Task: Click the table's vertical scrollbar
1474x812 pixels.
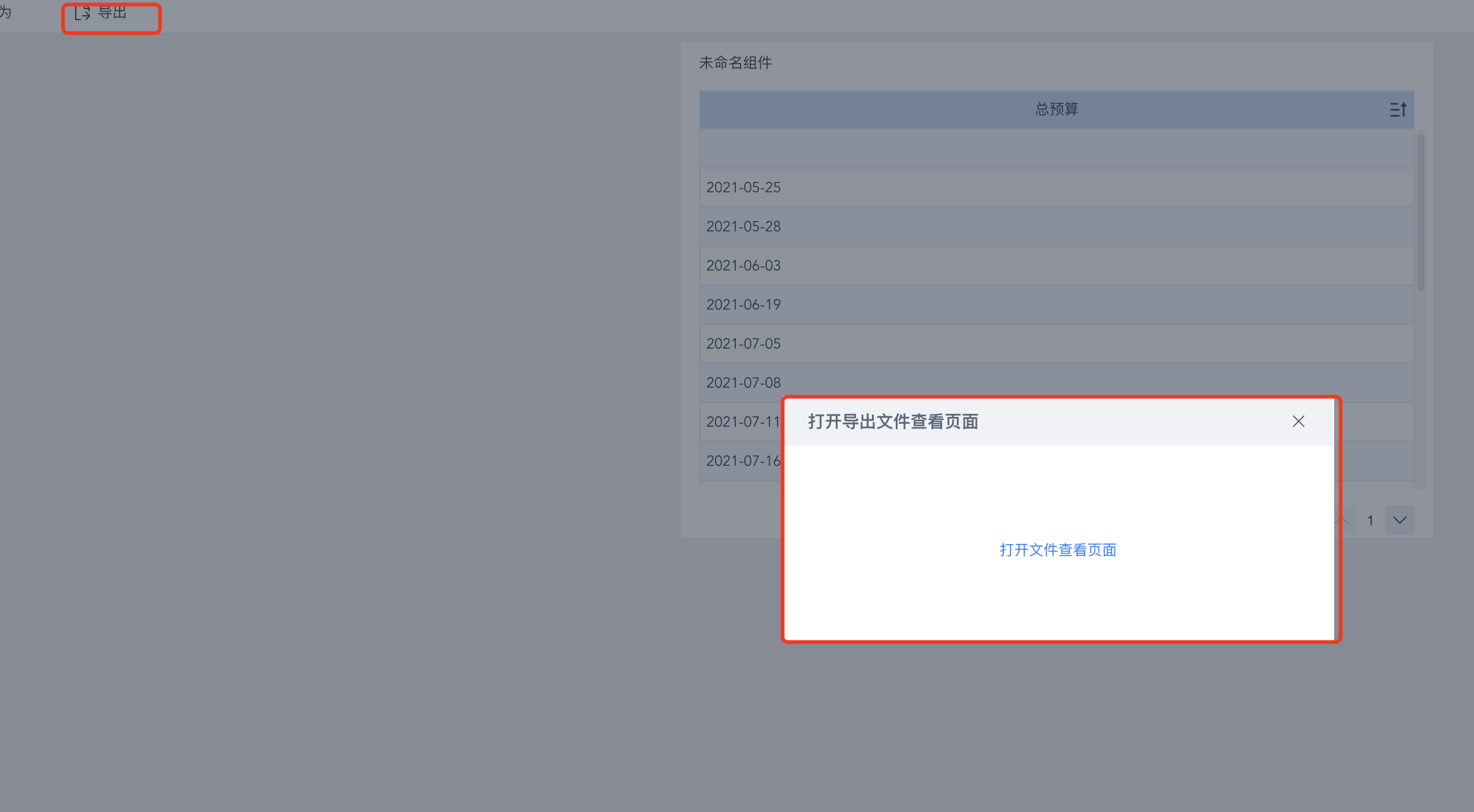Action: [x=1421, y=211]
